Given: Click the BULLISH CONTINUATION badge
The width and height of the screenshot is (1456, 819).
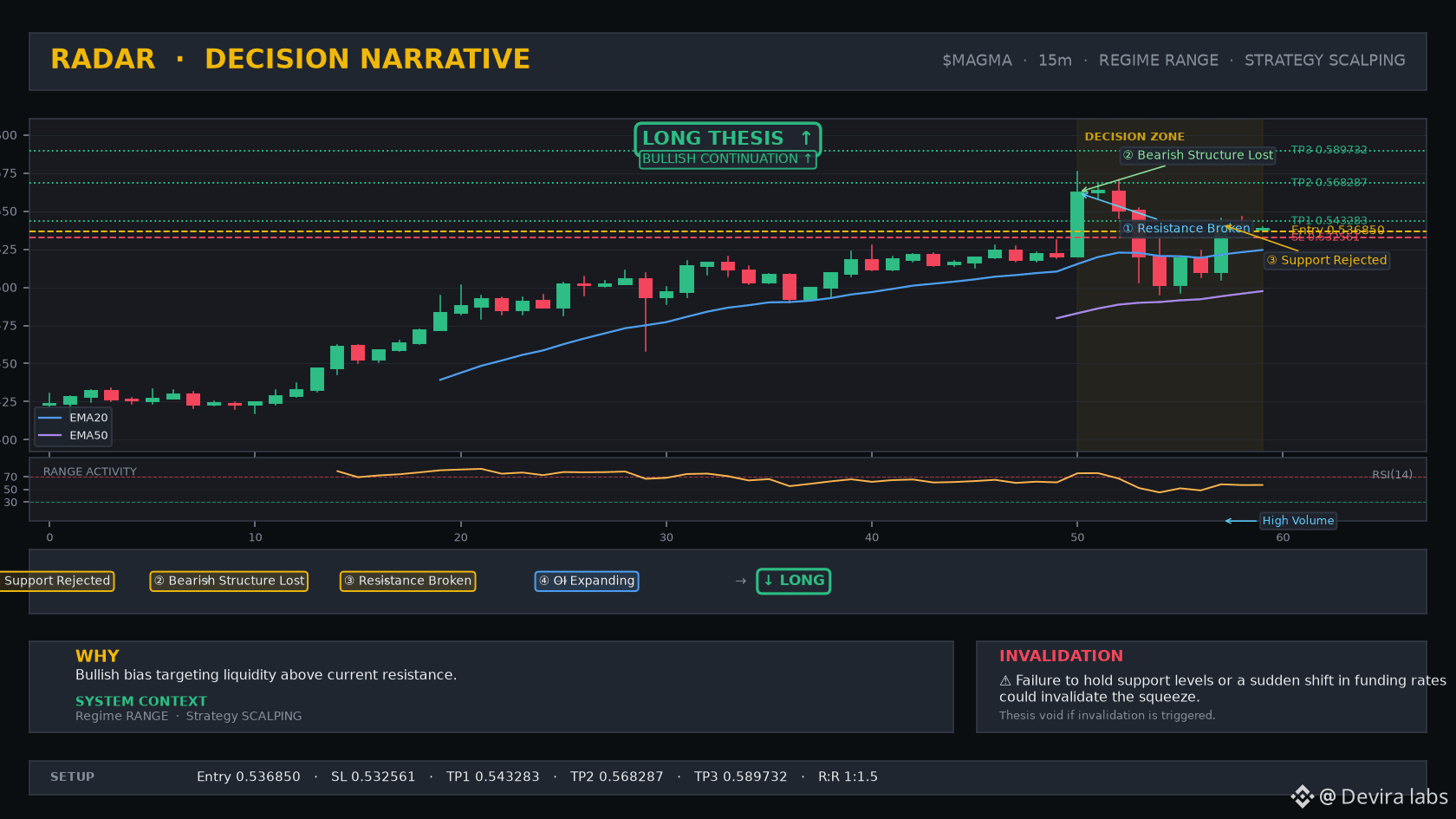Looking at the screenshot, I should (x=728, y=159).
